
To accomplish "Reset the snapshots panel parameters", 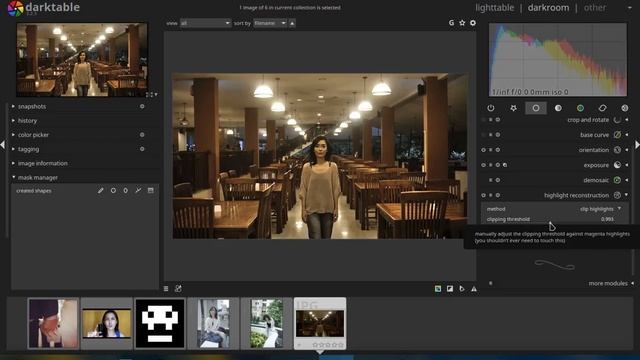I will (142, 106).
